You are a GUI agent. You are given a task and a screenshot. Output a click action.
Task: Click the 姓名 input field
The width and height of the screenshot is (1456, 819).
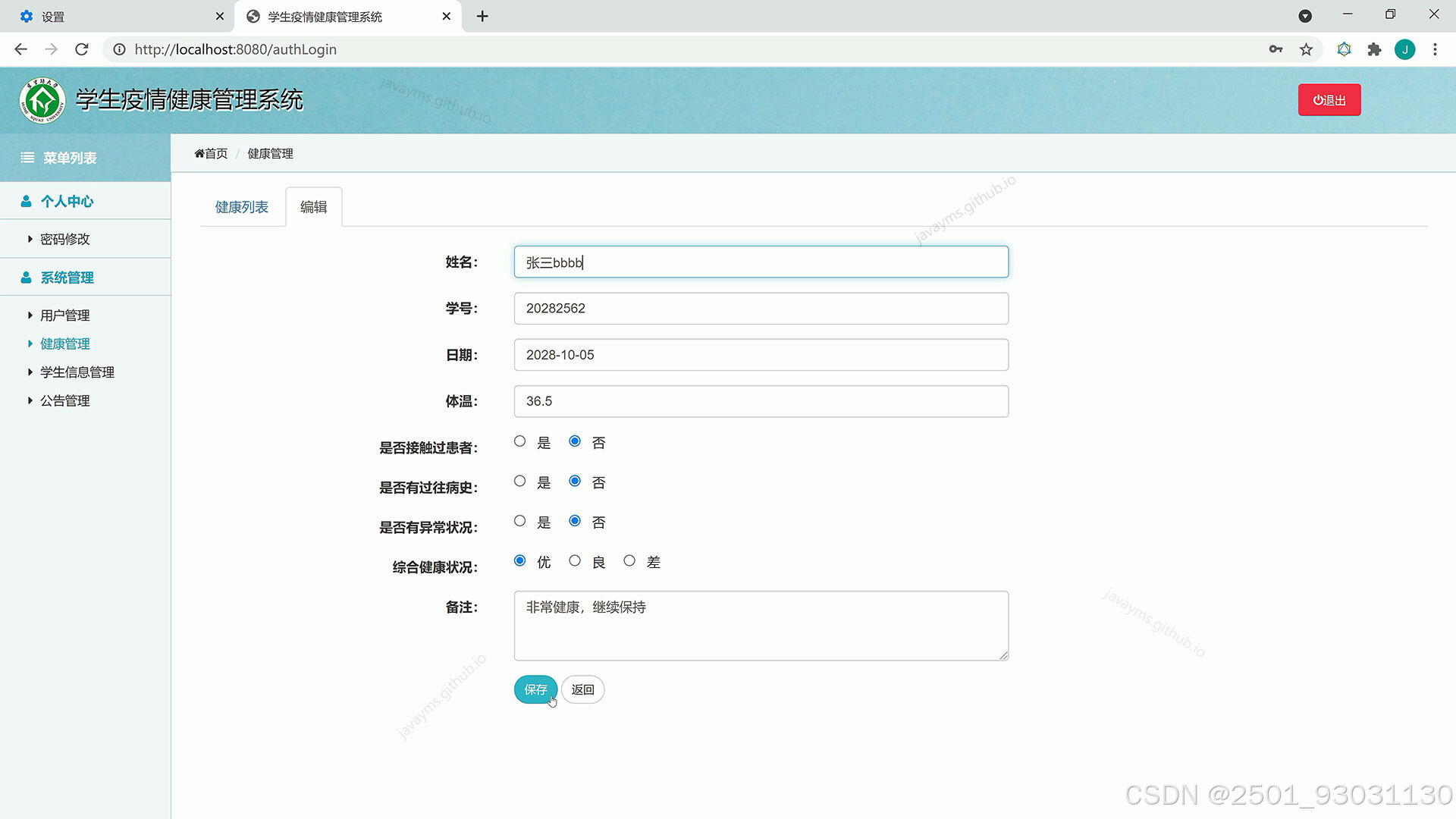[x=761, y=262]
